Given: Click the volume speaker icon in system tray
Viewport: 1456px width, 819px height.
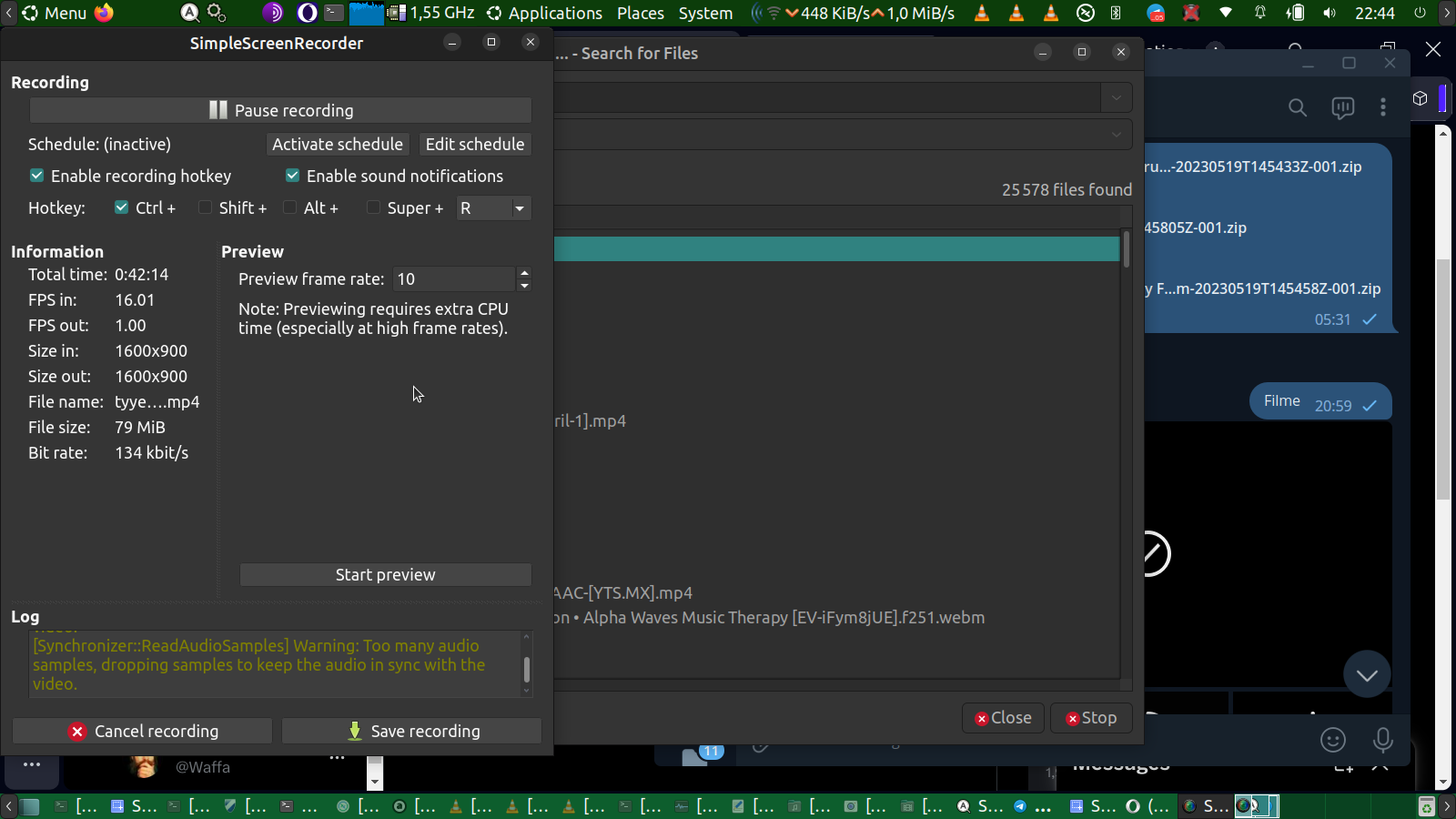Looking at the screenshot, I should click(x=1330, y=13).
